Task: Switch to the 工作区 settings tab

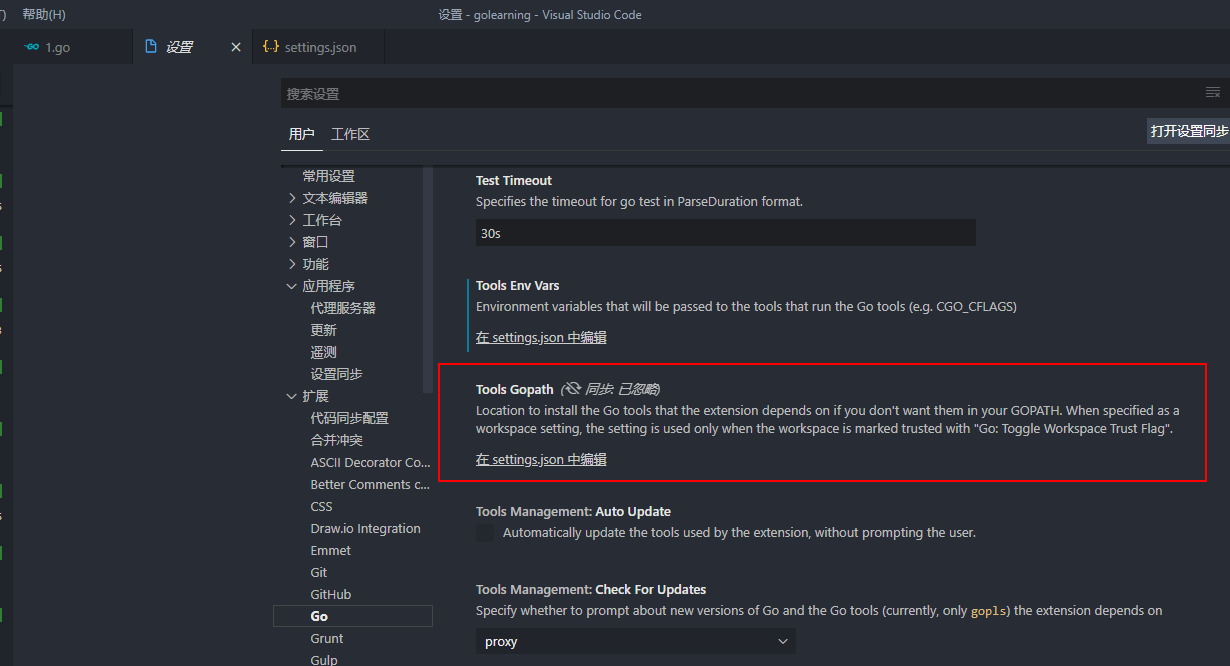Action: pos(350,134)
